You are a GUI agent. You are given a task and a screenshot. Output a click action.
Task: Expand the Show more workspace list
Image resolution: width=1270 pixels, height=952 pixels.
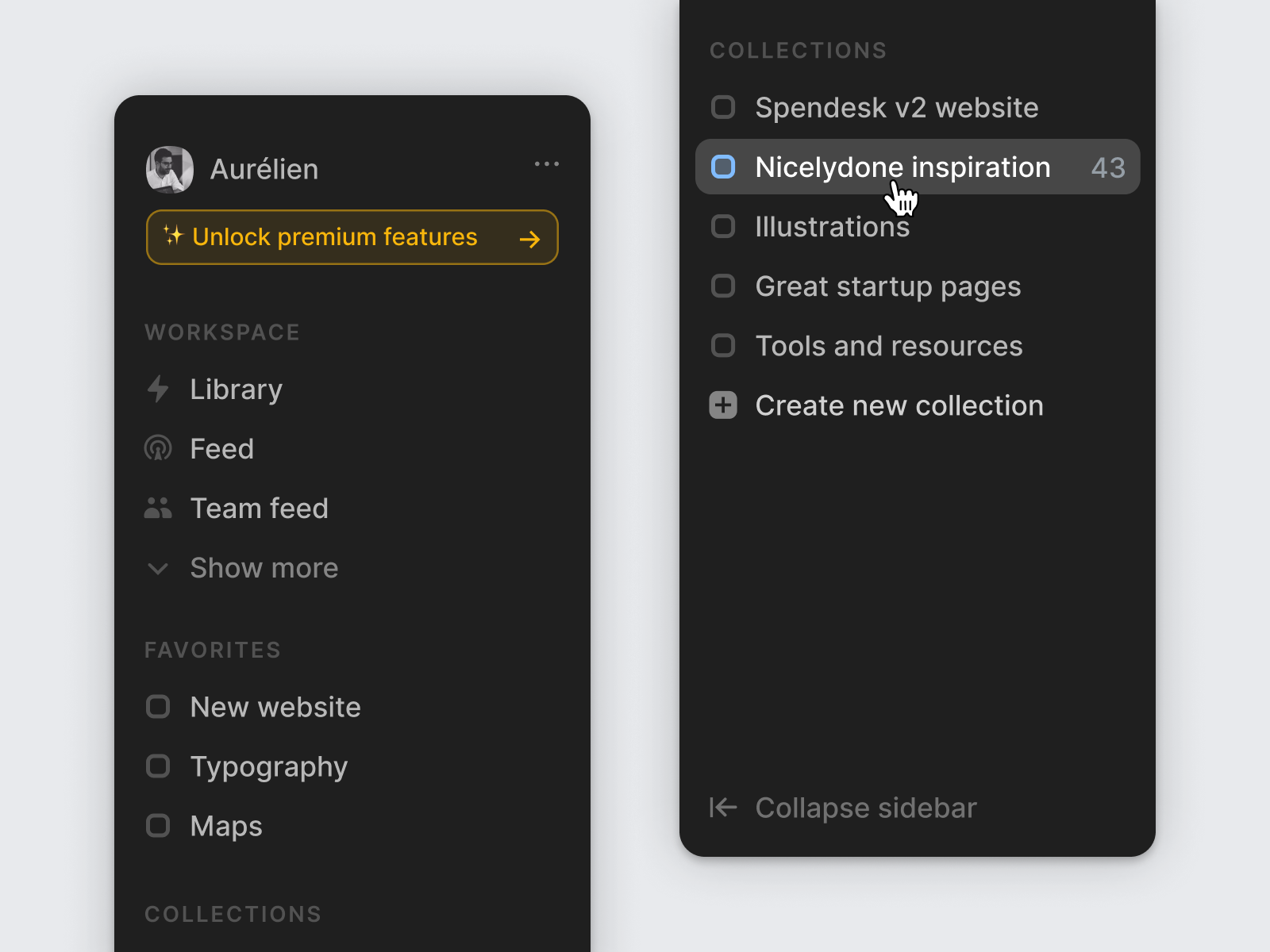(x=242, y=568)
